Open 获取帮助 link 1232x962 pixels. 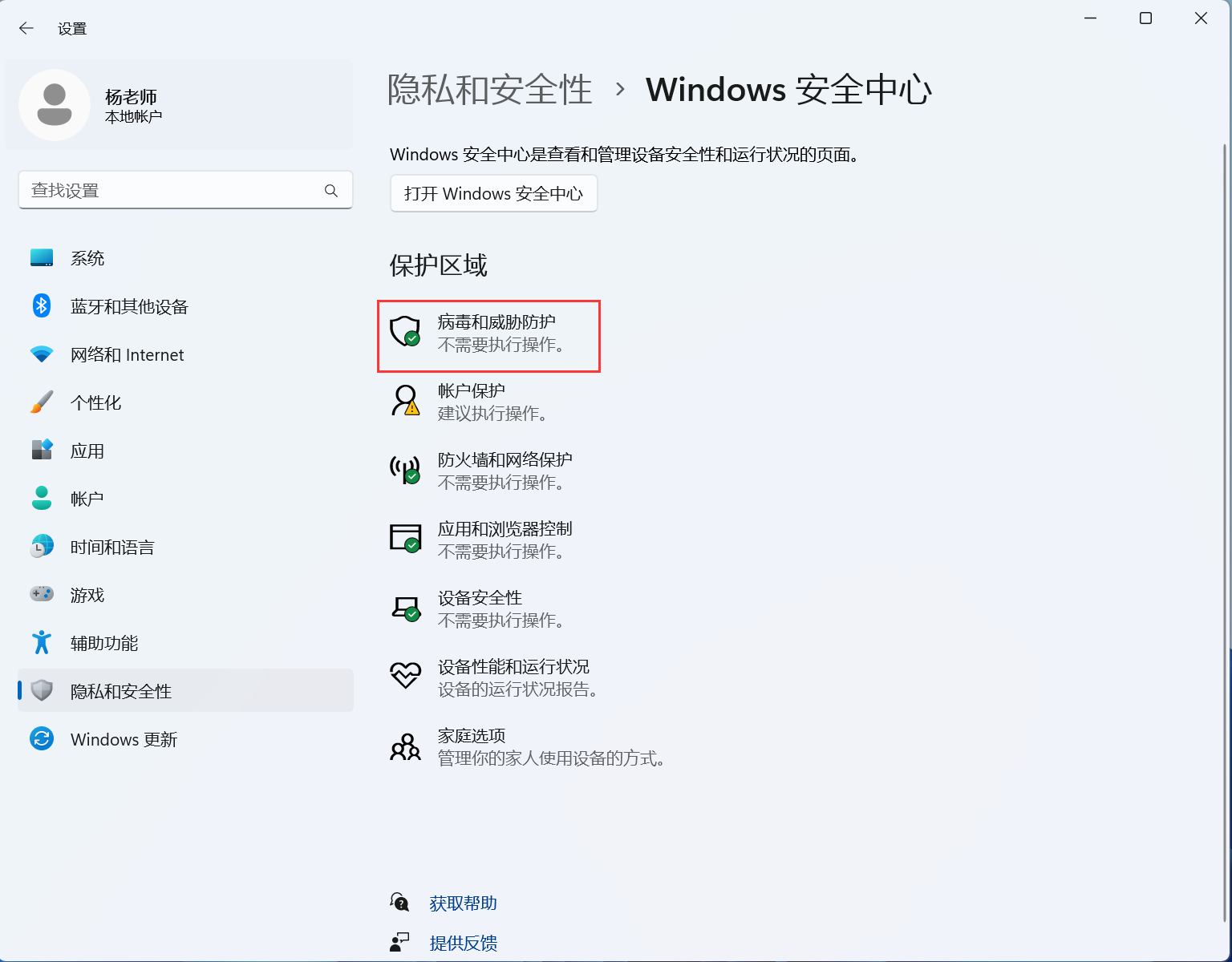464,903
